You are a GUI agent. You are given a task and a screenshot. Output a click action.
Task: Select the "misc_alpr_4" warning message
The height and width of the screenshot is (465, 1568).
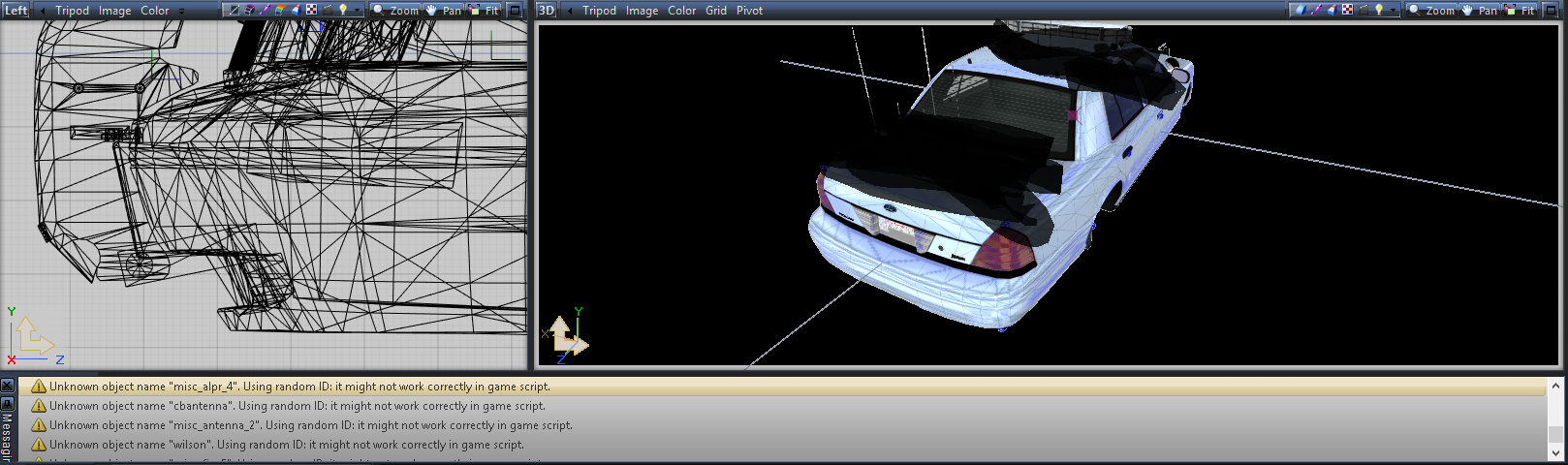point(299,387)
